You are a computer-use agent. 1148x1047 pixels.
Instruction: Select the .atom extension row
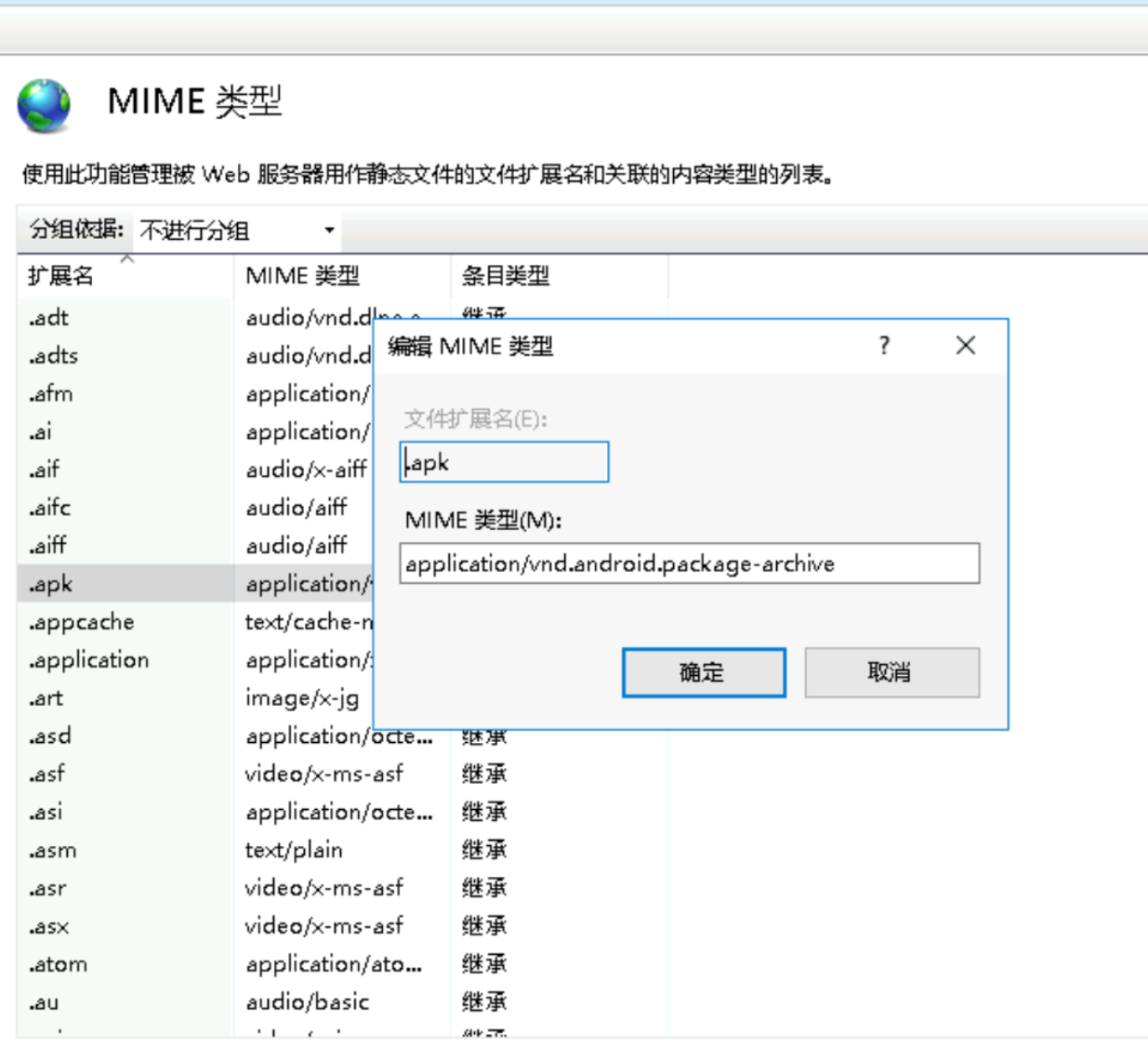(58, 964)
